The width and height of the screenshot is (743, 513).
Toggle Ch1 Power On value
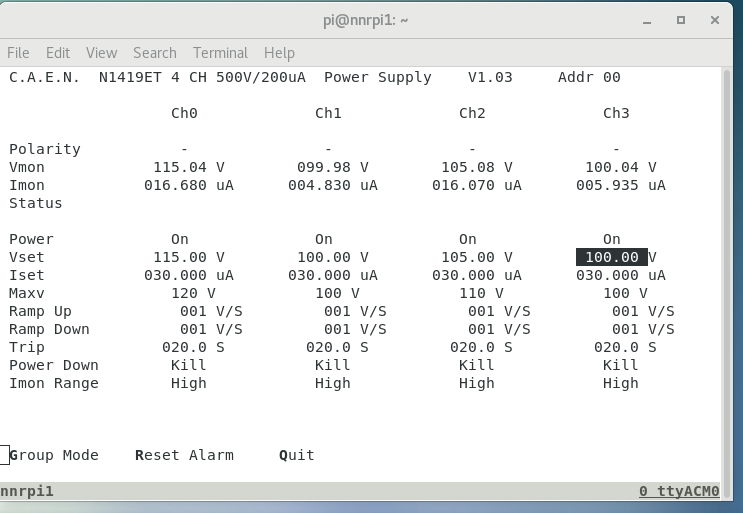(324, 239)
